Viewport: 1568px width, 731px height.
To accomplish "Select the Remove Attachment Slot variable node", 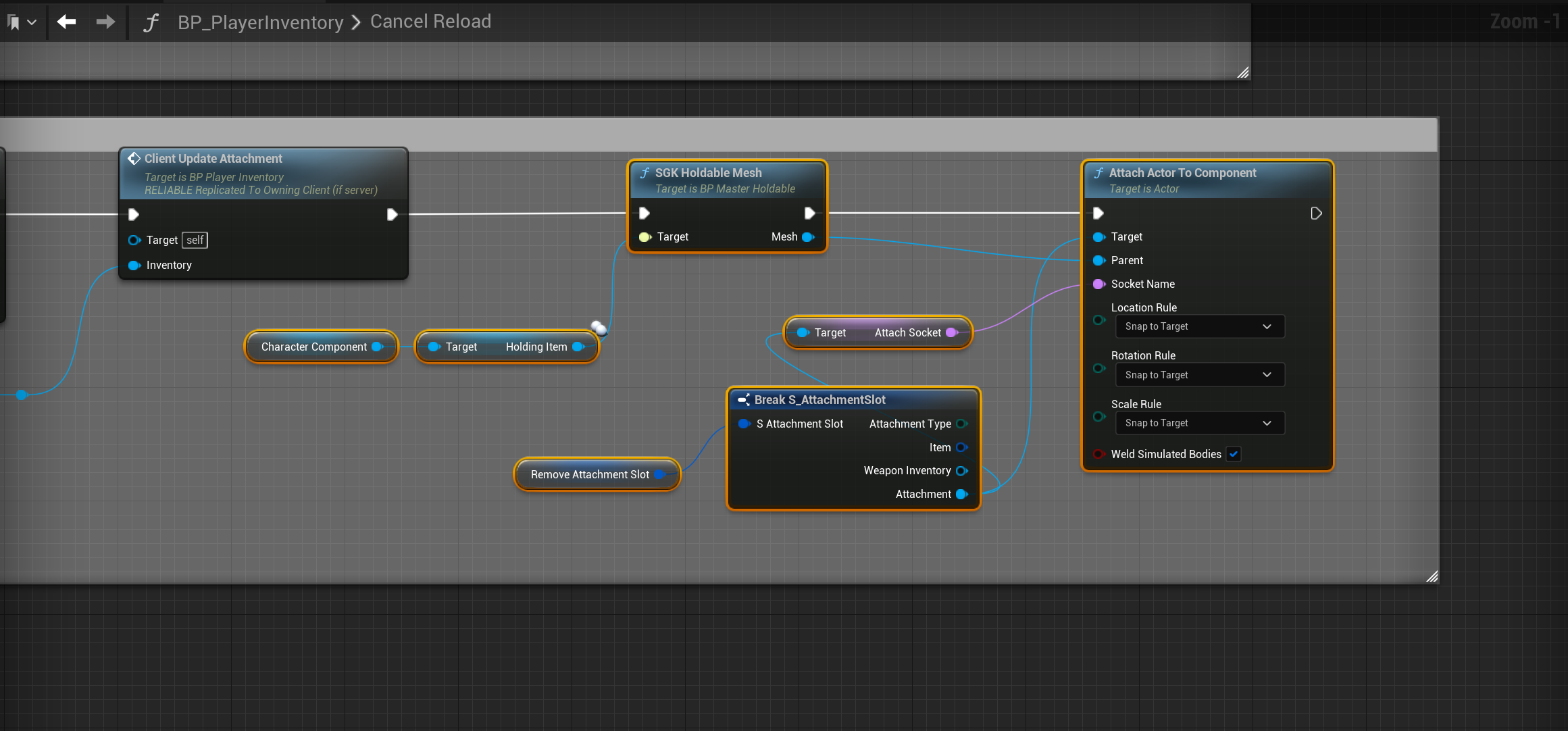I will [x=589, y=474].
